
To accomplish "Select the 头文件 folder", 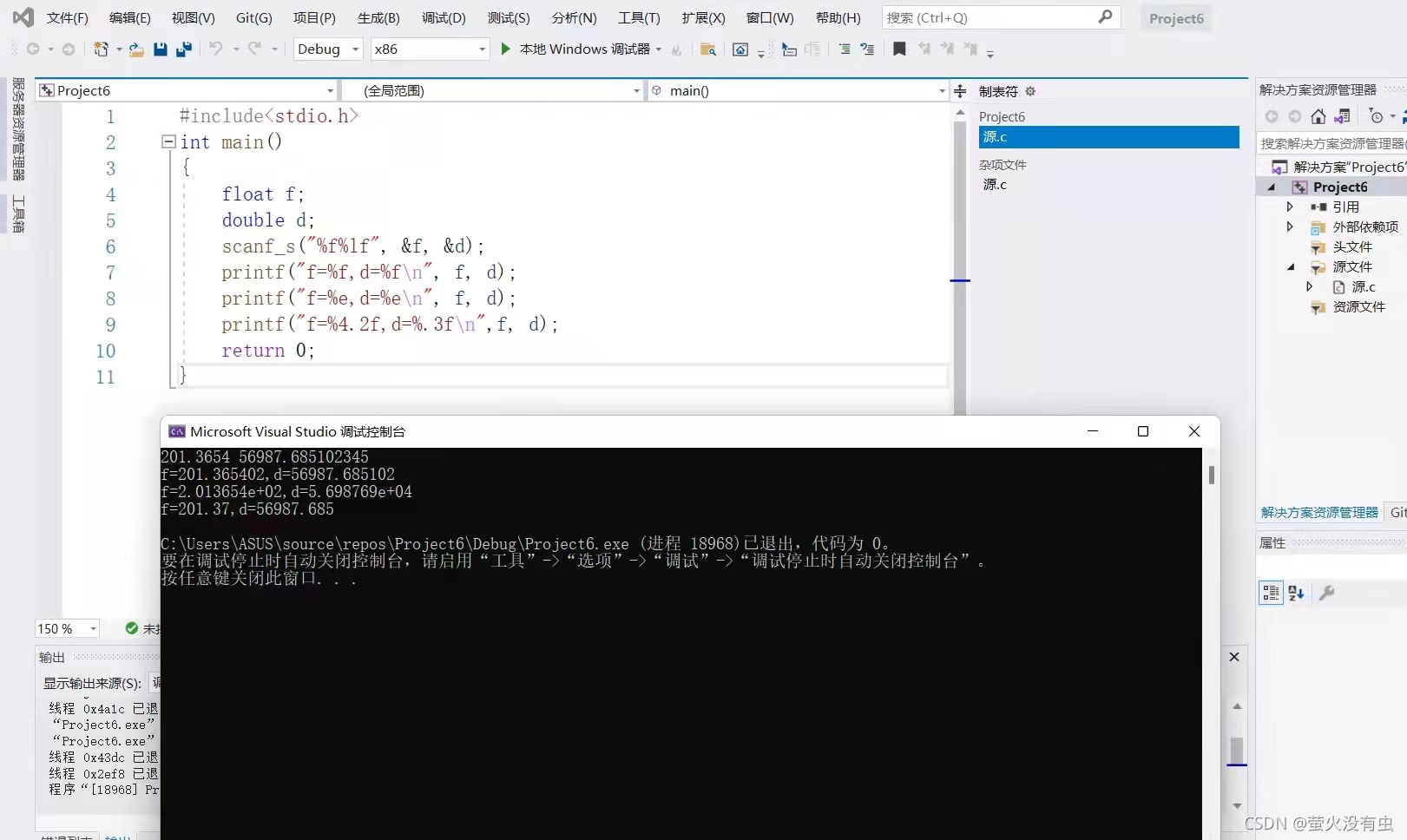I will click(1351, 246).
